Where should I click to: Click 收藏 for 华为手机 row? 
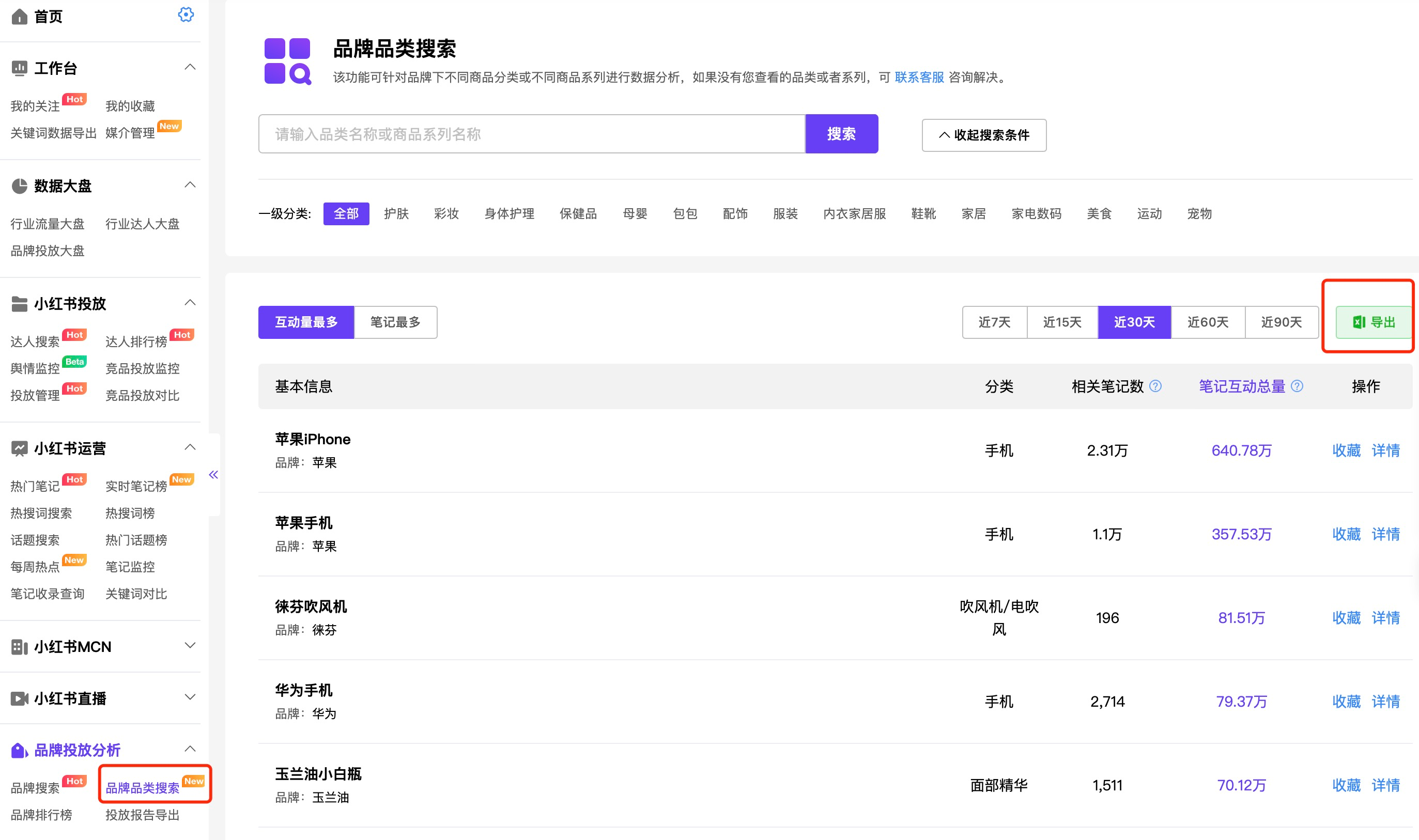click(x=1347, y=702)
